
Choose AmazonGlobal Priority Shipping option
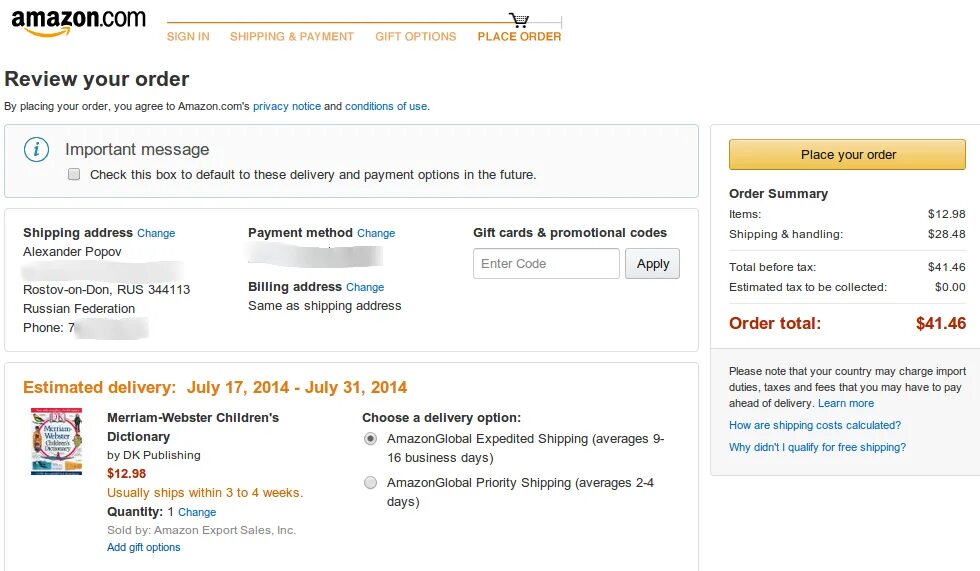click(x=371, y=483)
